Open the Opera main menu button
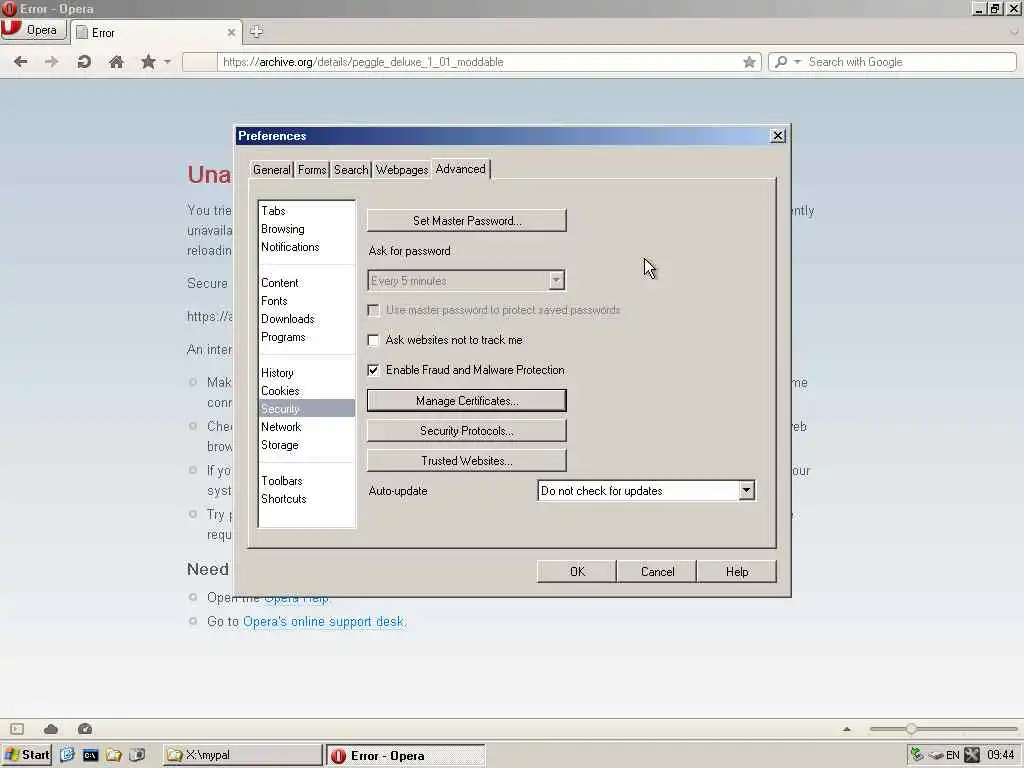The width and height of the screenshot is (1024, 768). (x=33, y=30)
